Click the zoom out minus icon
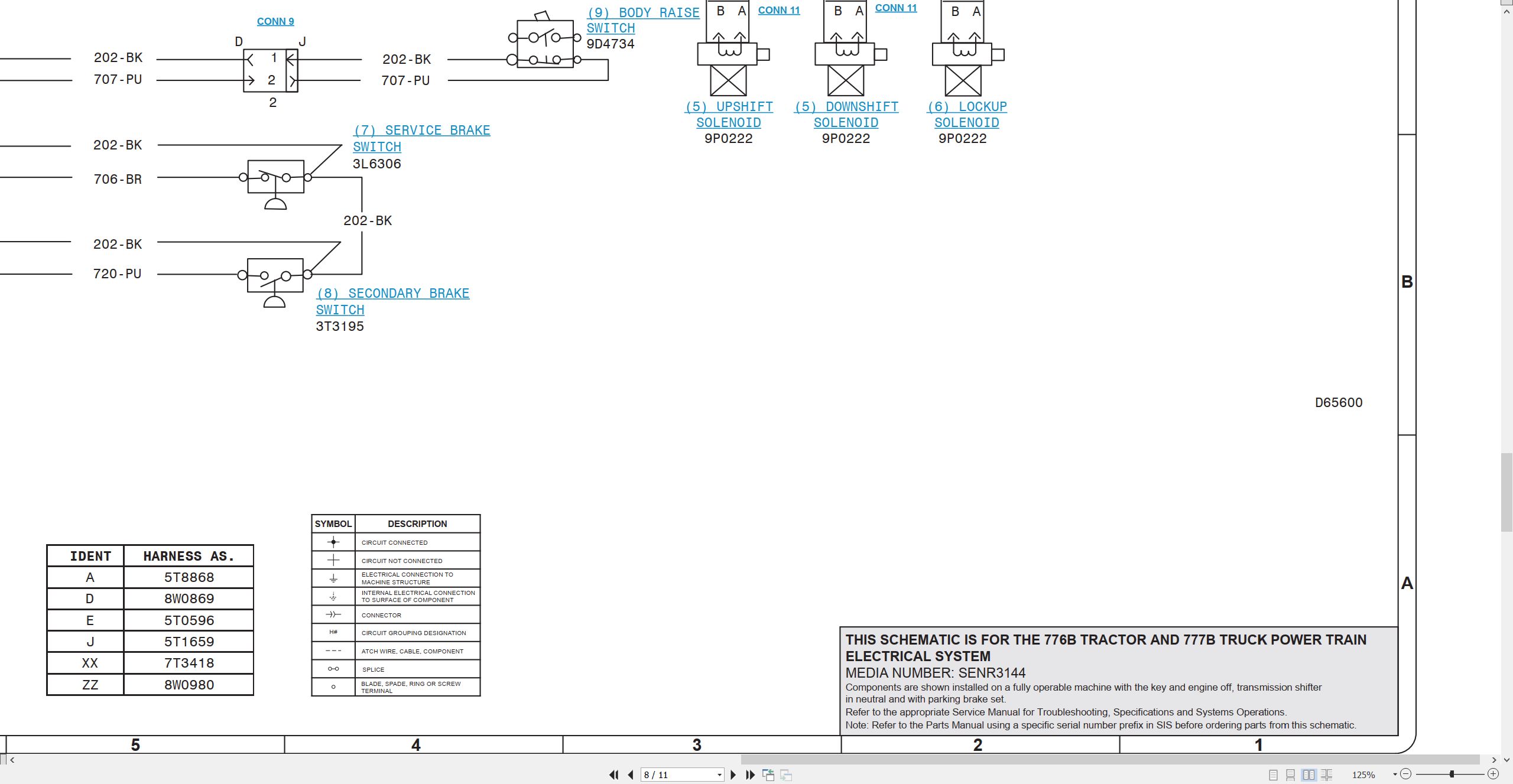Viewport: 1513px width, 784px height. (1406, 774)
